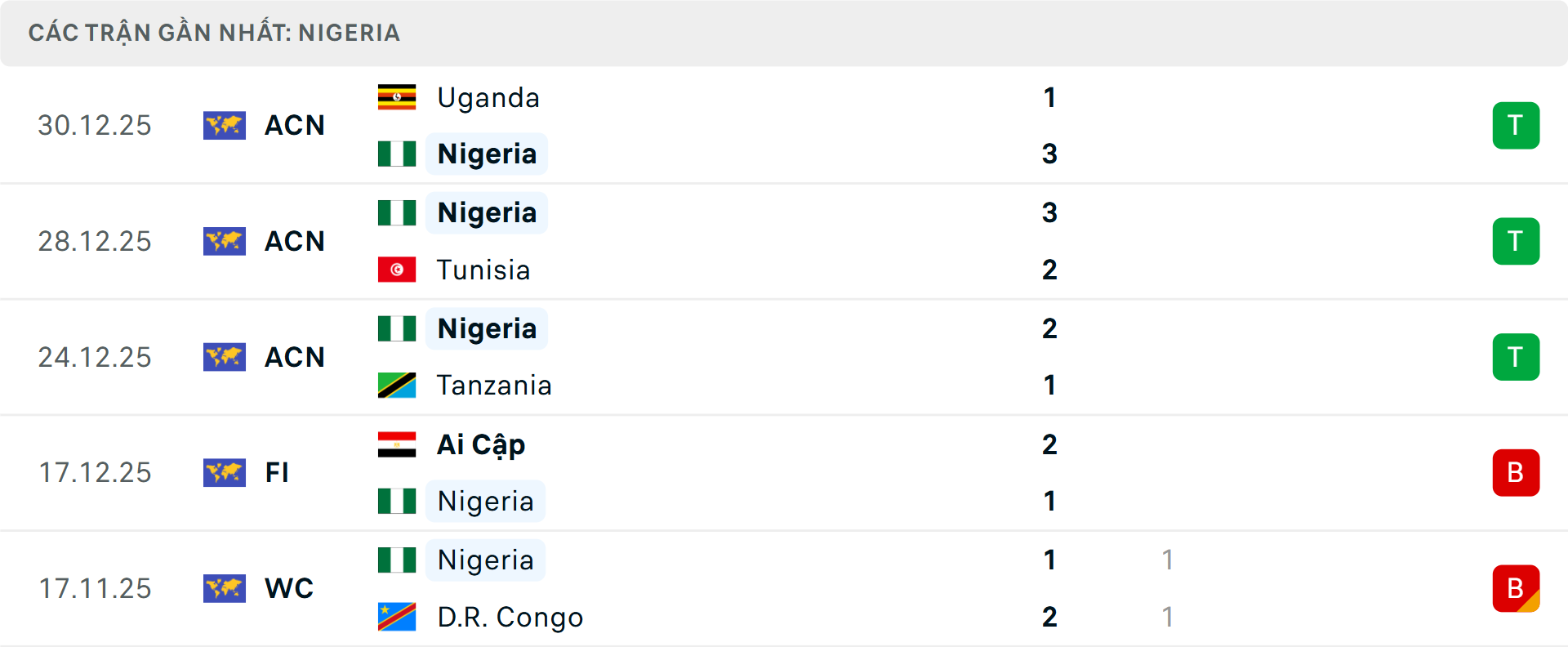
Task: Click the Nigeria flag beside Tunisia match
Action: [x=398, y=212]
